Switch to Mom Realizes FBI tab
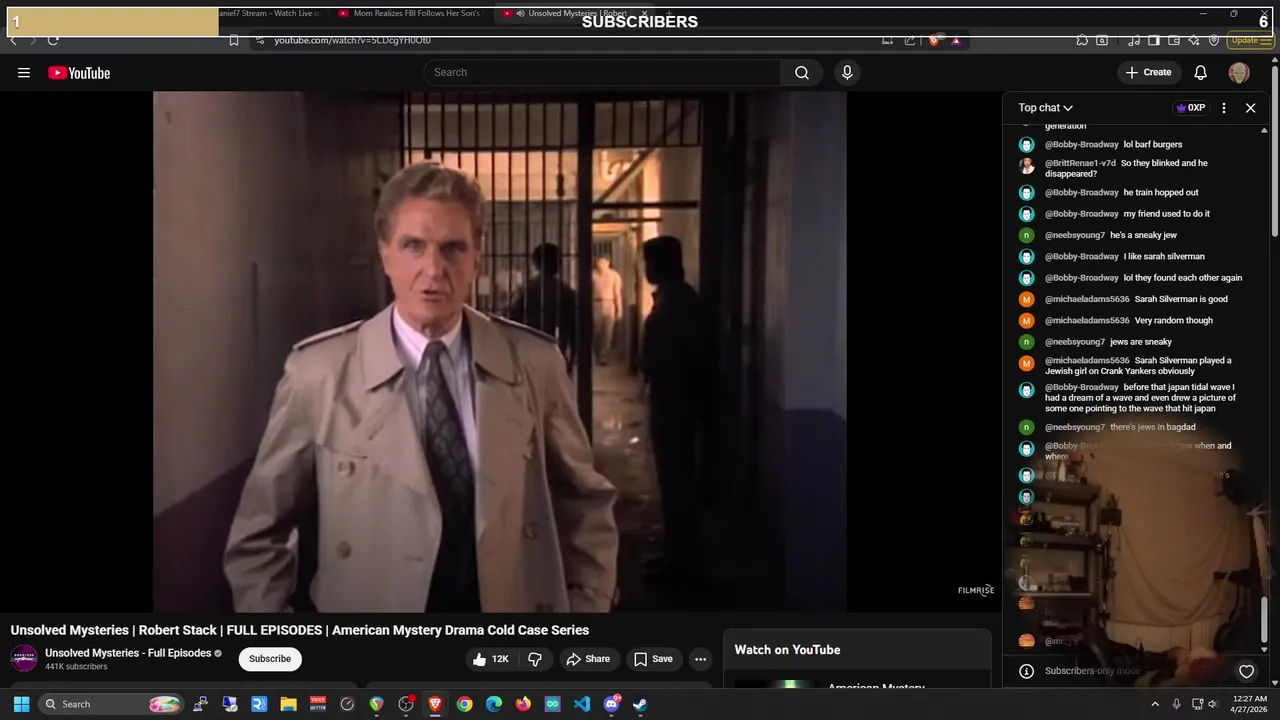This screenshot has width=1280, height=720. pos(410,14)
